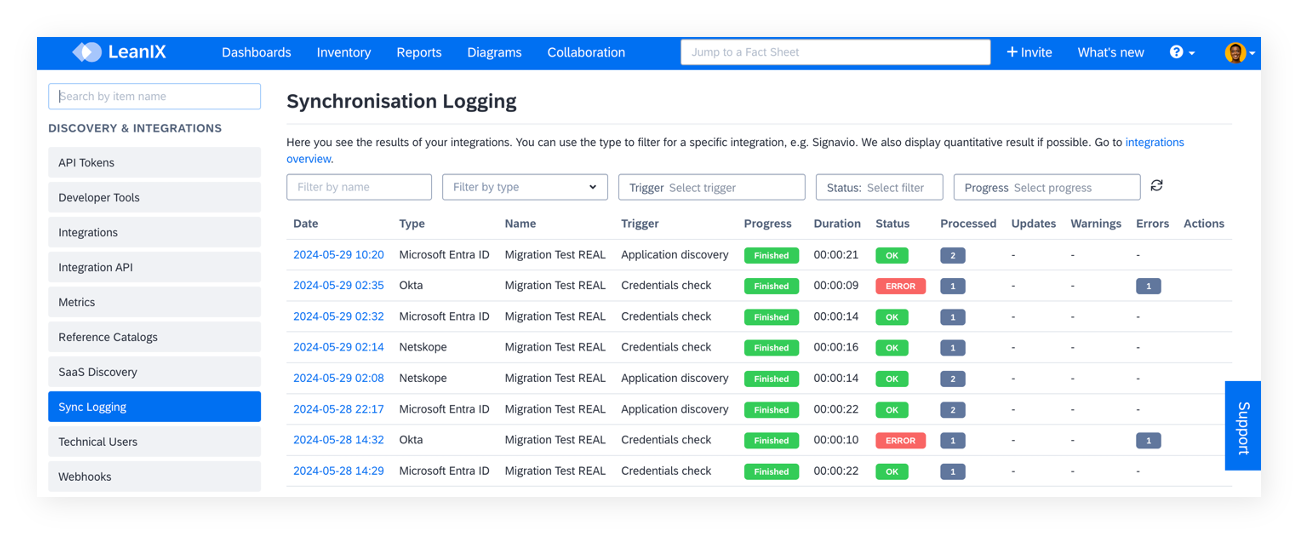Click the Search by item name field
Viewport: 1306px width, 542px height.
click(154, 96)
